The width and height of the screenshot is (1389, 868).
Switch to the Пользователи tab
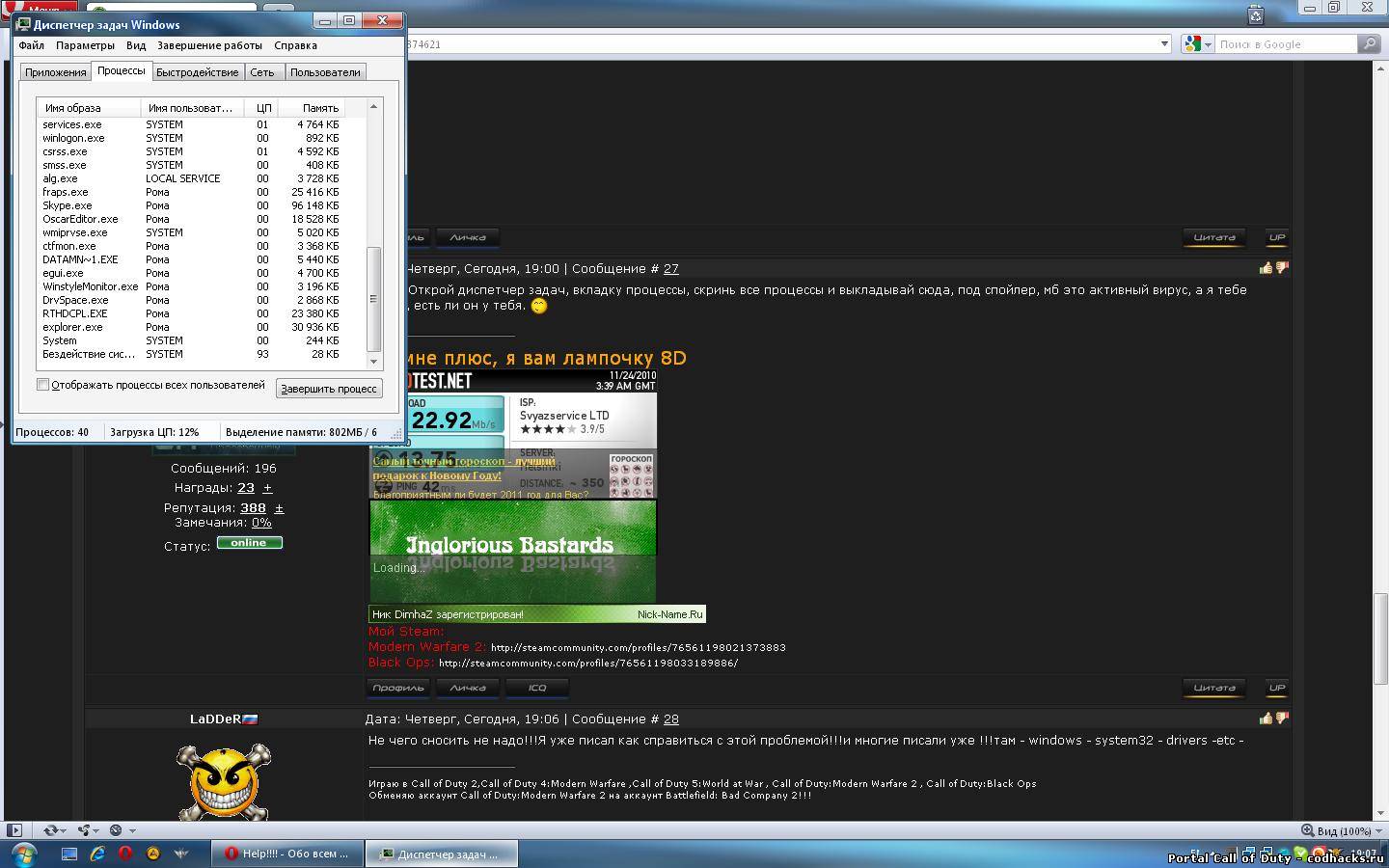[x=325, y=72]
